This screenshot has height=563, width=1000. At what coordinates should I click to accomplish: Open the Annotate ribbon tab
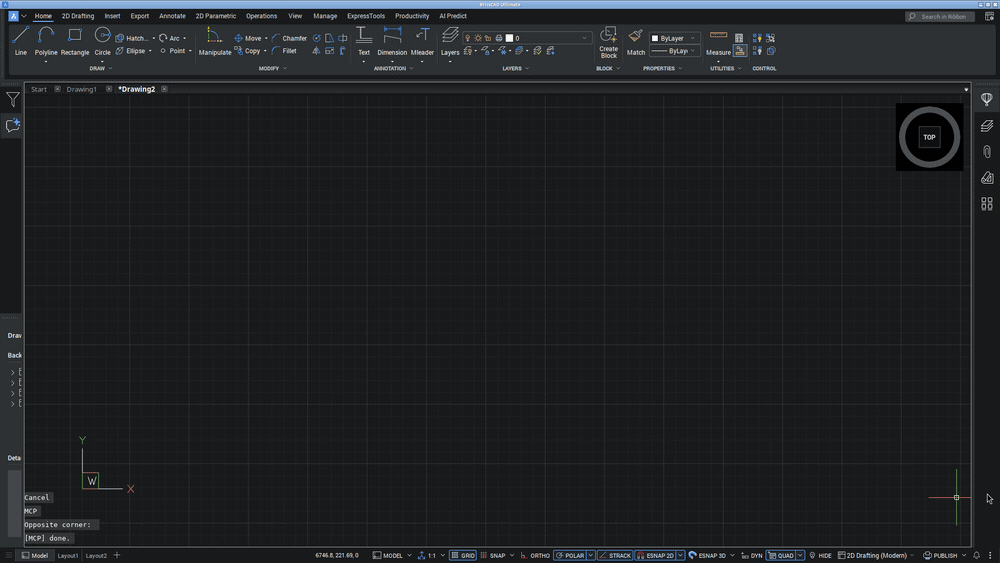[172, 16]
